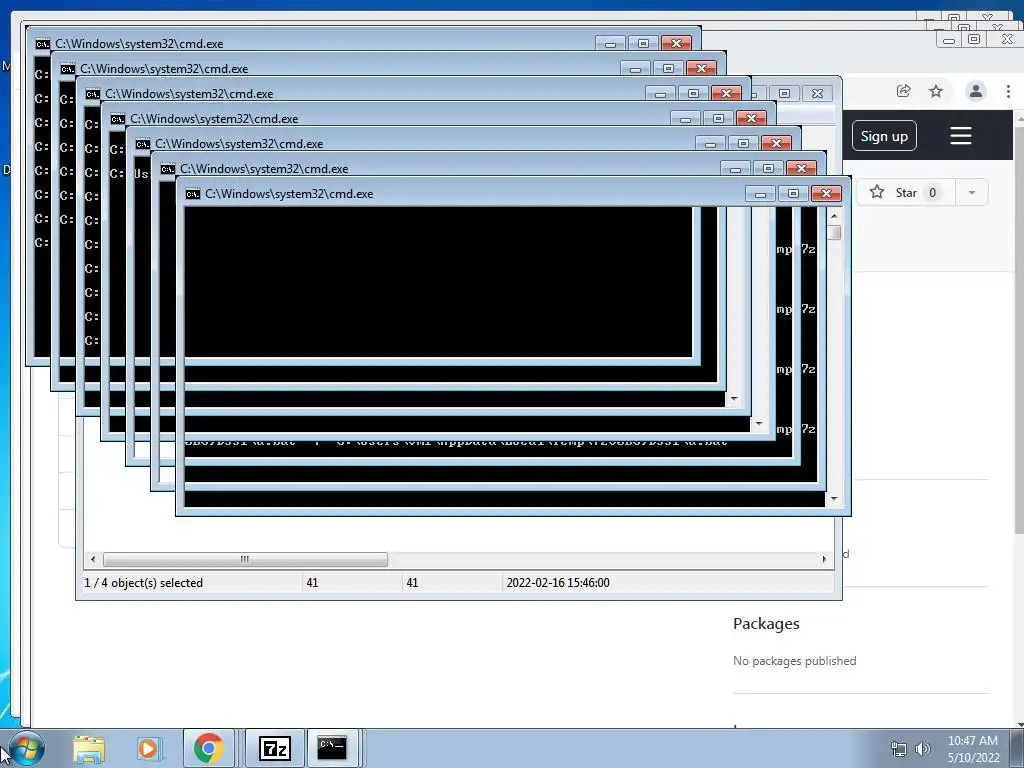Click the Show desktop button at the taskbar edge
Image resolution: width=1024 pixels, height=768 pixels.
tap(1017, 748)
